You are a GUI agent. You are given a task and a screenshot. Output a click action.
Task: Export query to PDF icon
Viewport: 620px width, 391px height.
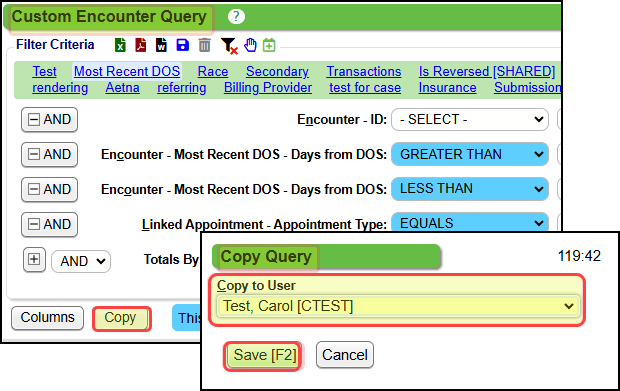click(141, 45)
